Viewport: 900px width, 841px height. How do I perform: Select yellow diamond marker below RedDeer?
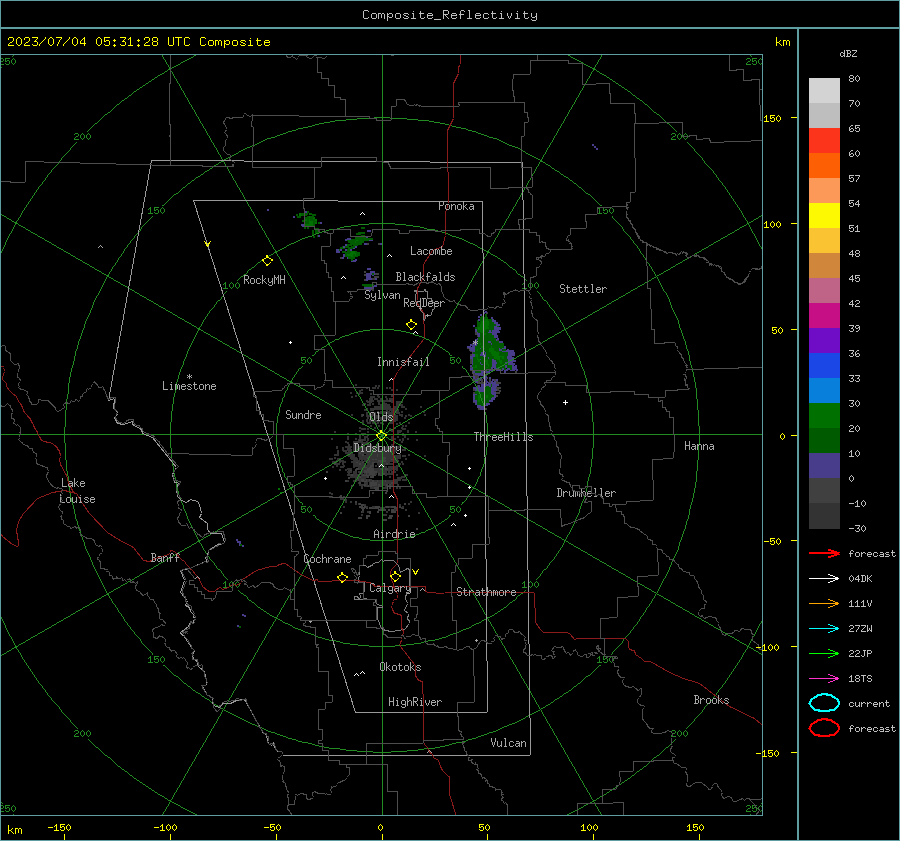point(411,325)
